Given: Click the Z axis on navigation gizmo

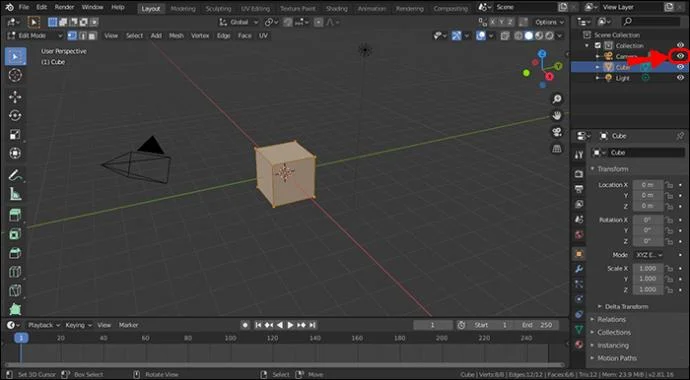Looking at the screenshot, I should (543, 54).
